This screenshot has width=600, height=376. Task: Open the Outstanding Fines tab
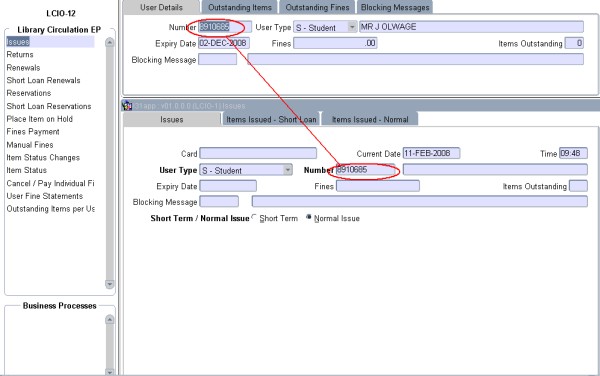coord(317,7)
